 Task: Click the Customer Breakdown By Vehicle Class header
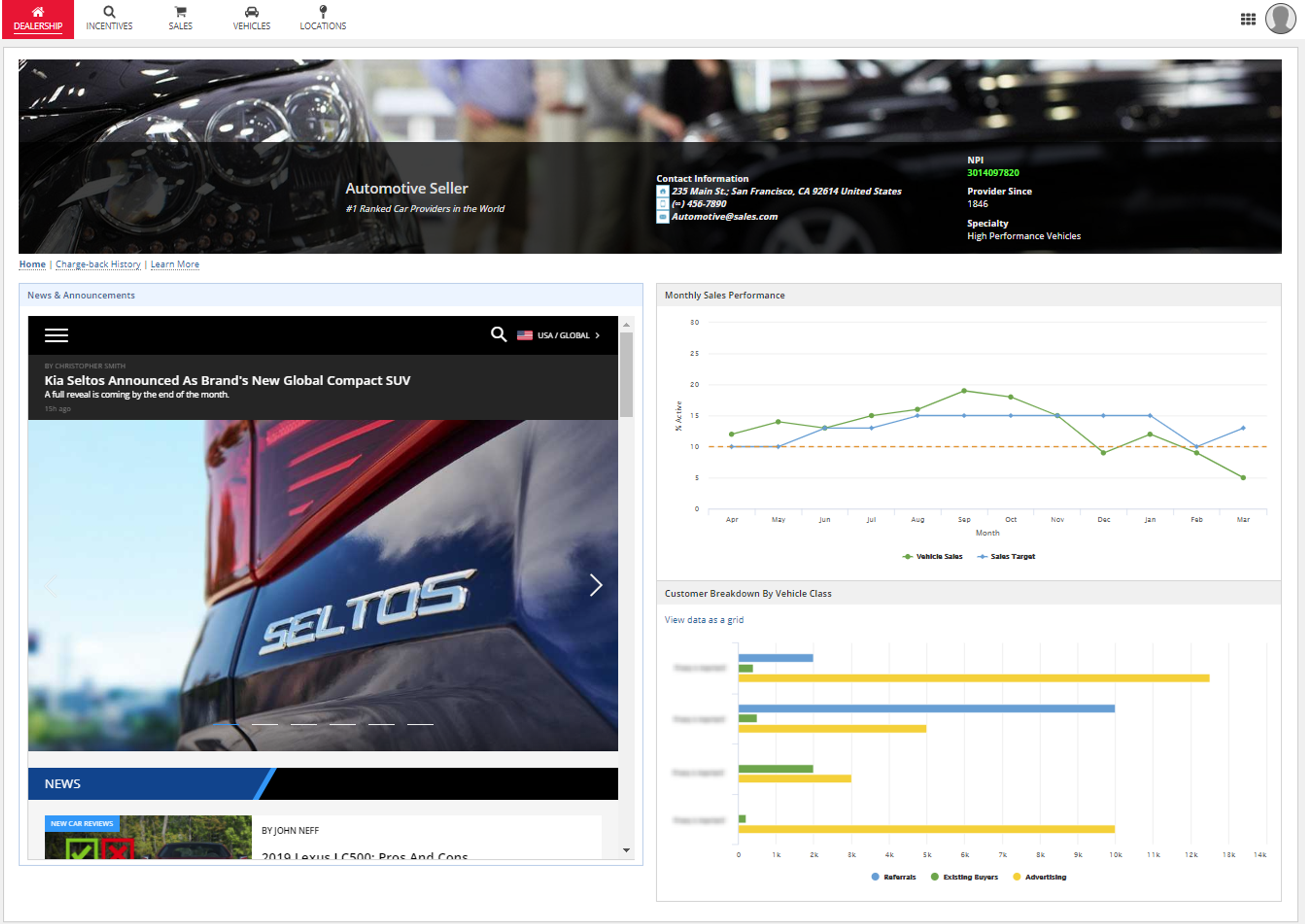[968, 593]
